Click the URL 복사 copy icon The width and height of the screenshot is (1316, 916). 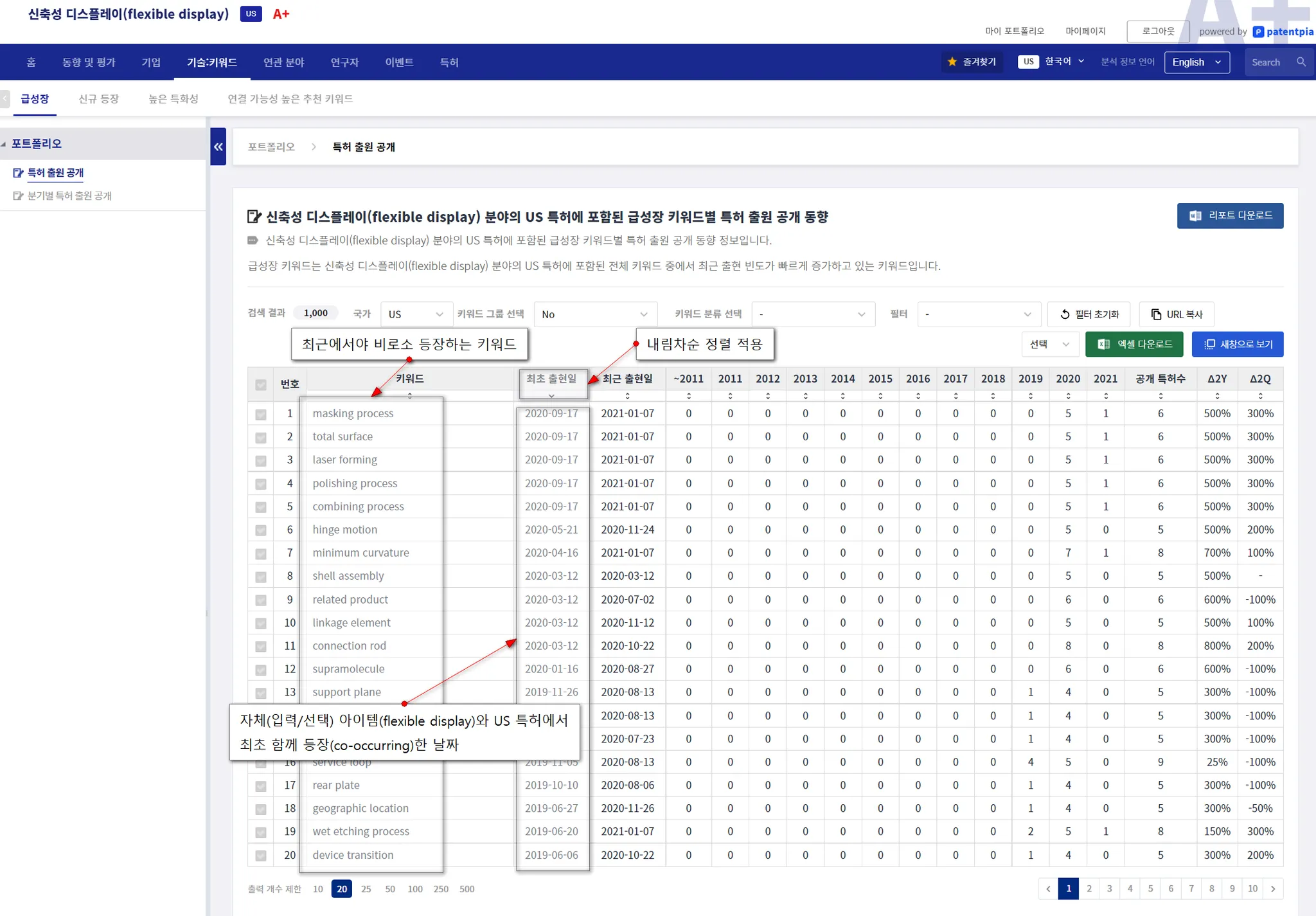pos(1156,314)
